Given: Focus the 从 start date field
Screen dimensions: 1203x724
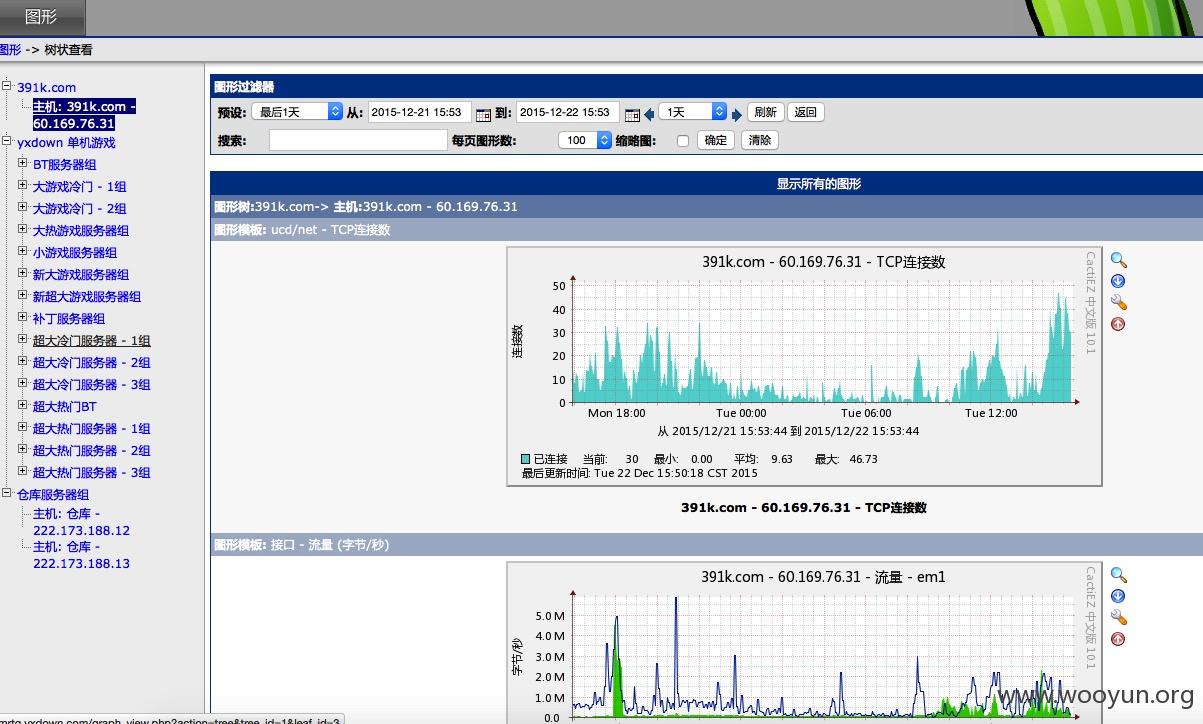Looking at the screenshot, I should [420, 112].
